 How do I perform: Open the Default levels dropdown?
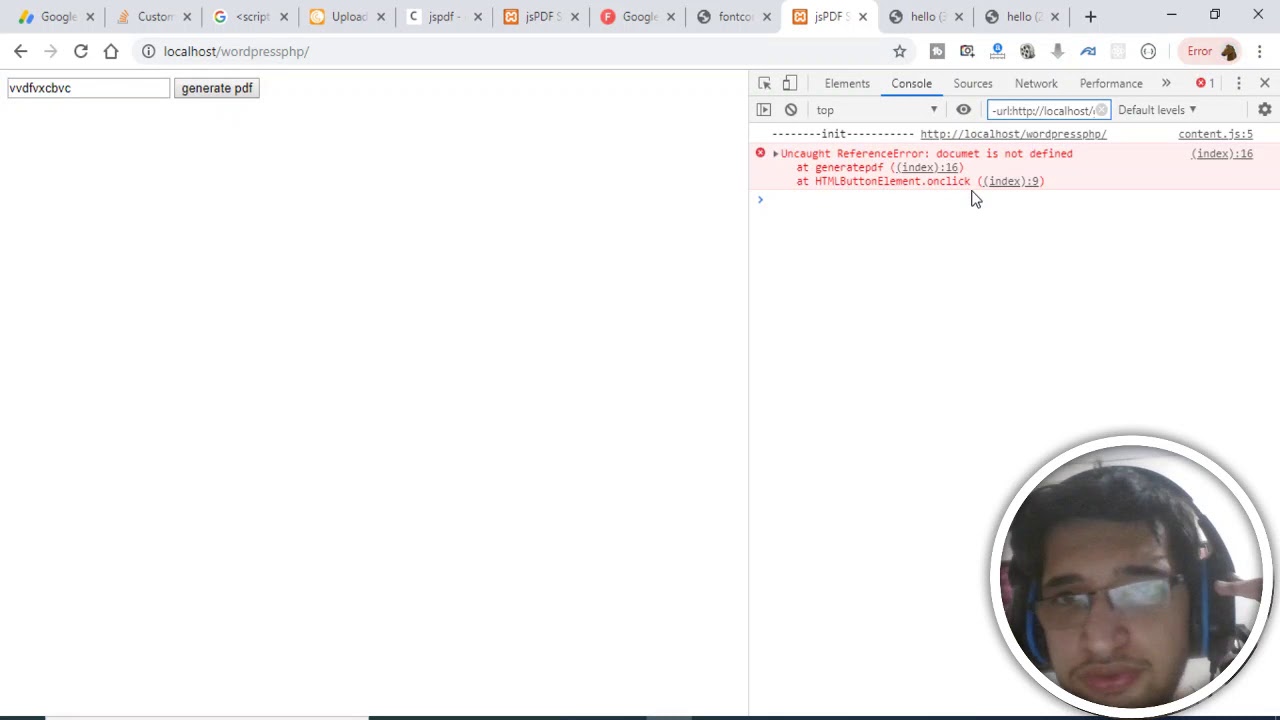(1156, 110)
